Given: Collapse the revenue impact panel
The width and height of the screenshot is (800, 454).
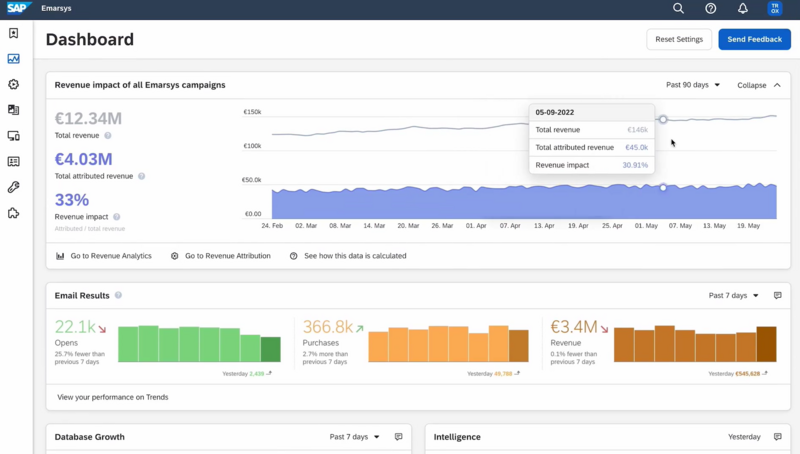Looking at the screenshot, I should [x=759, y=85].
